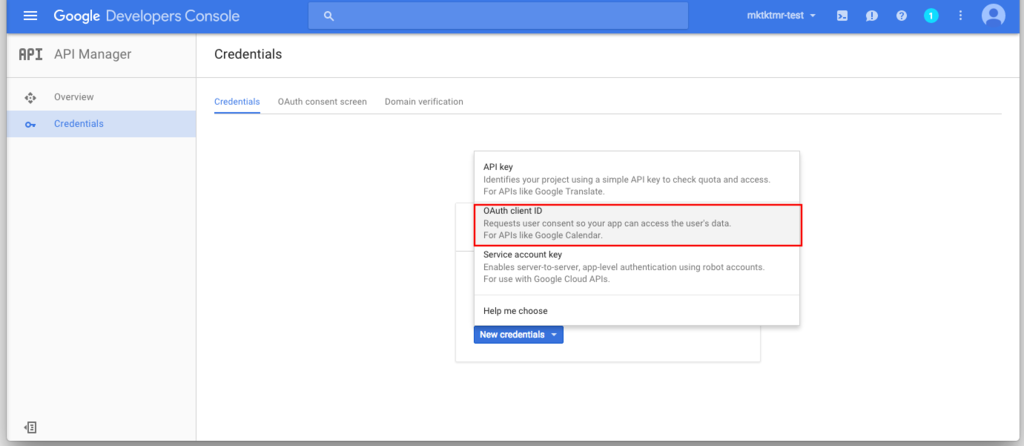Collapse the sidebar with bottom-left icon
The width and height of the screenshot is (1024, 446).
click(30, 428)
